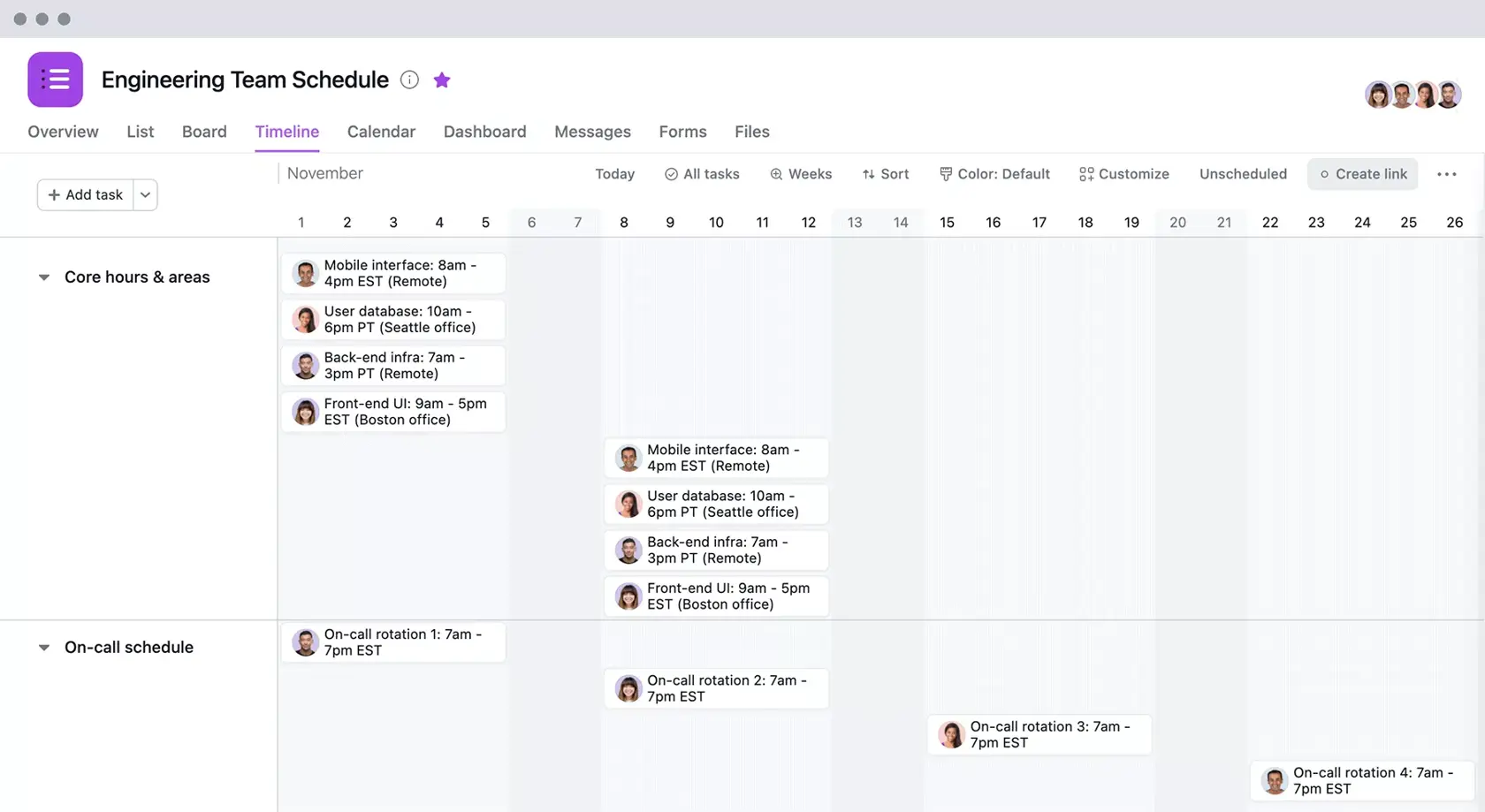
Task: Click the Create link button
Action: pos(1362,174)
